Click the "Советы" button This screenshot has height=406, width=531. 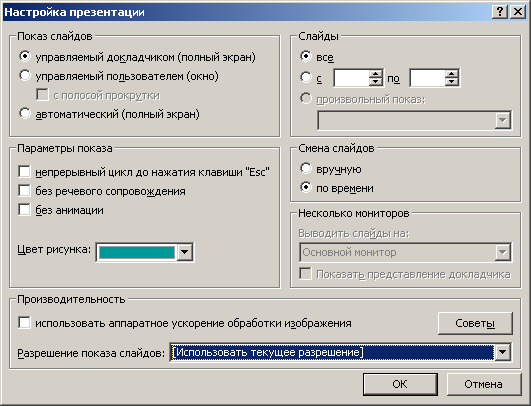point(475,323)
